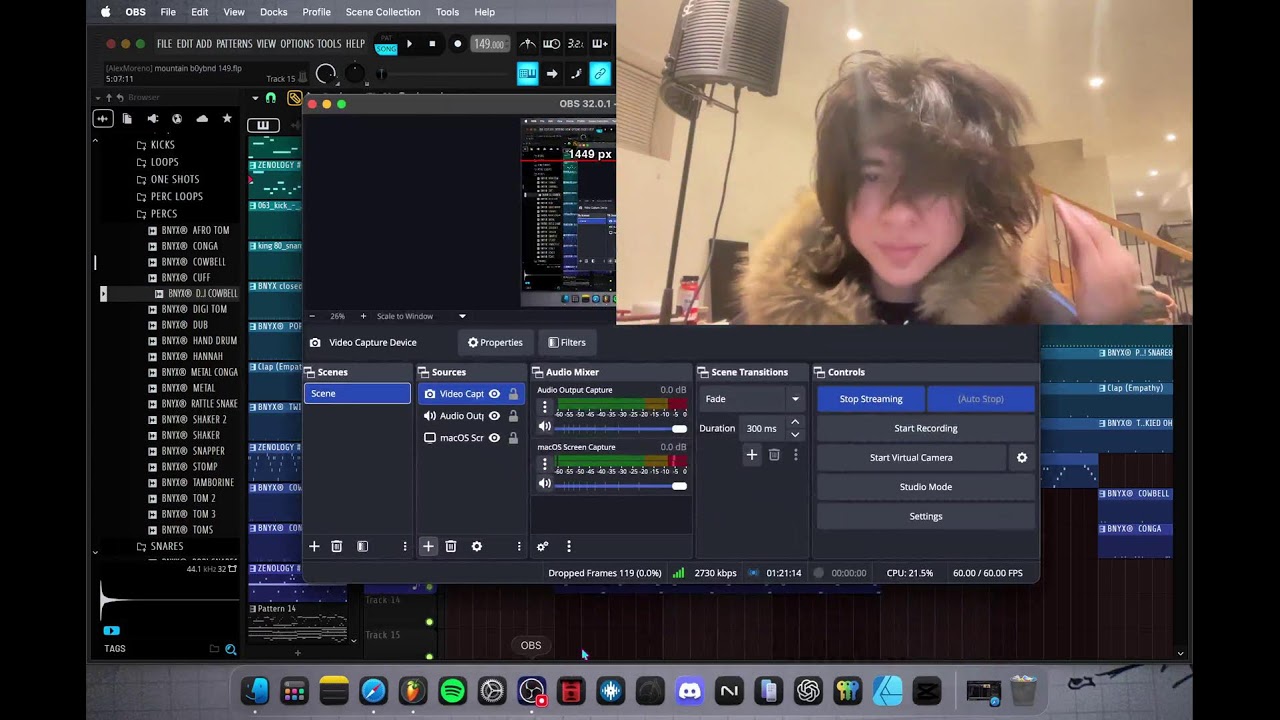1280x720 pixels.
Task: Add a scene transition plus icon
Action: click(752, 455)
